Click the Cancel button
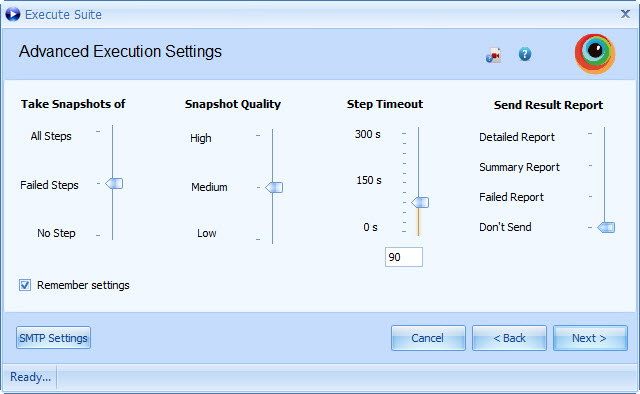Image resolution: width=640 pixels, height=394 pixels. [x=428, y=338]
